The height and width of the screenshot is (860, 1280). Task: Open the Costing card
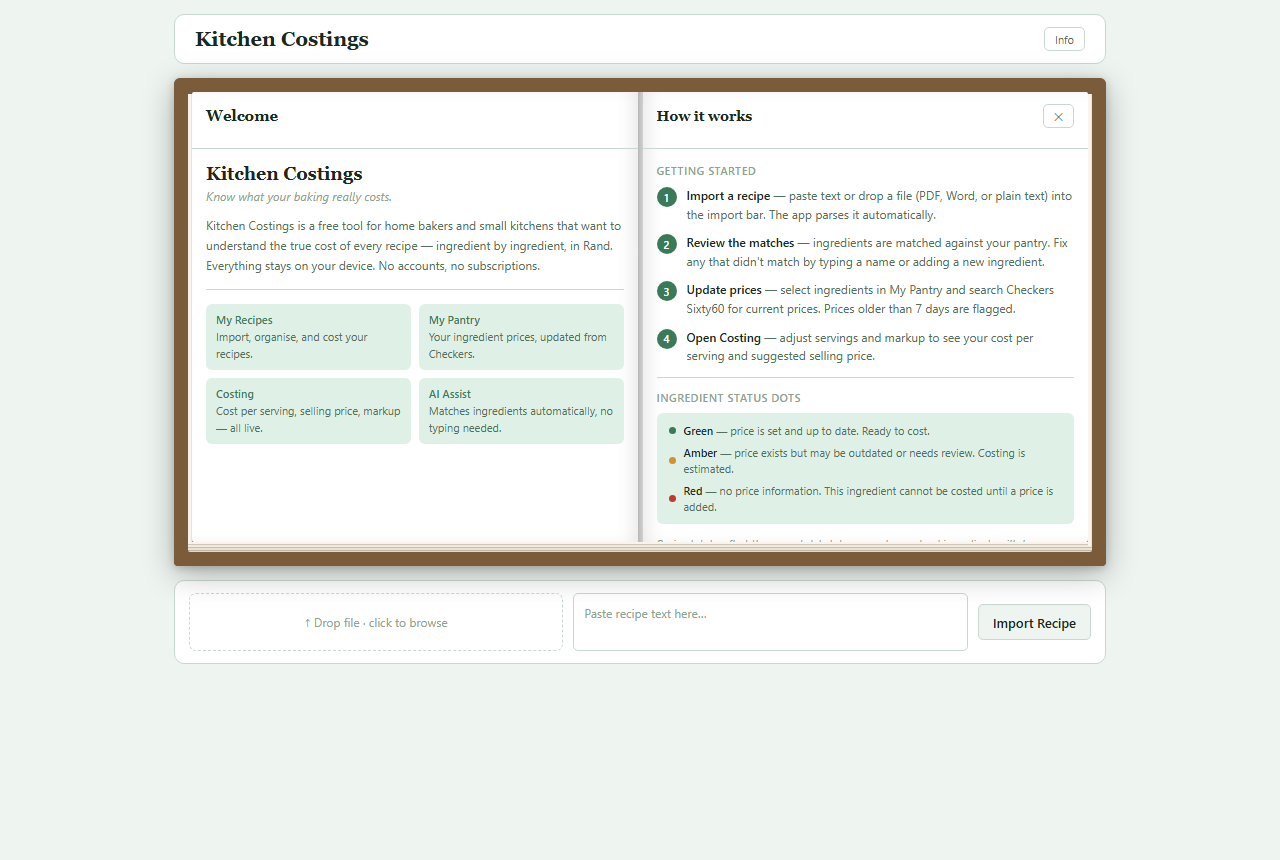pyautogui.click(x=308, y=411)
